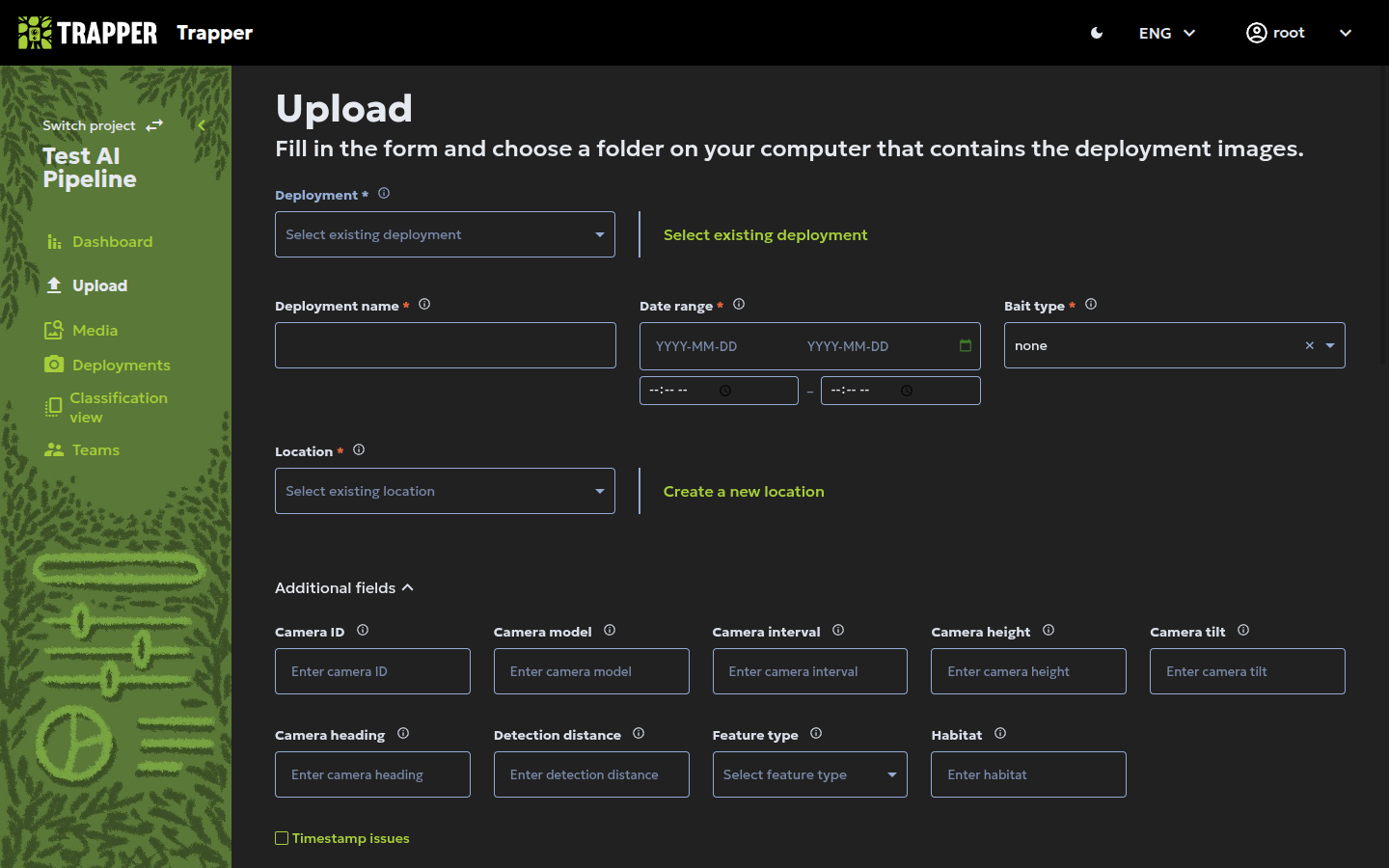Click the Classification view icon
Screen dimensions: 1389x868
[x=53, y=407]
